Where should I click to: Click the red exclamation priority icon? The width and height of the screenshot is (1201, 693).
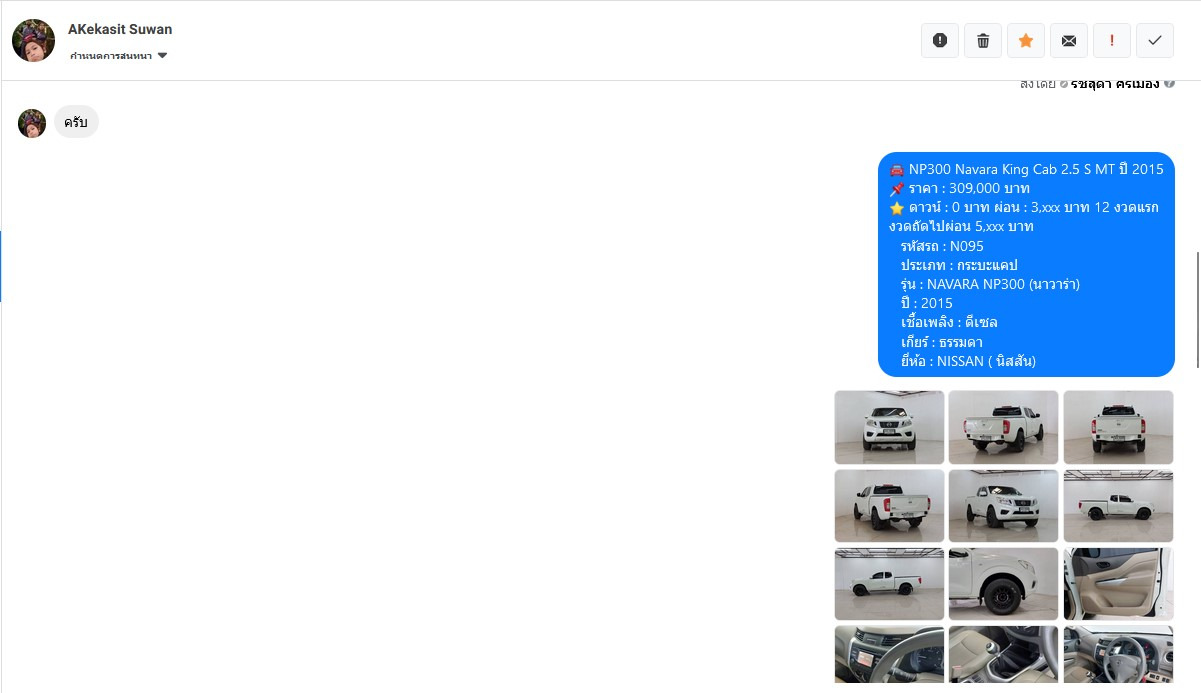click(1112, 40)
